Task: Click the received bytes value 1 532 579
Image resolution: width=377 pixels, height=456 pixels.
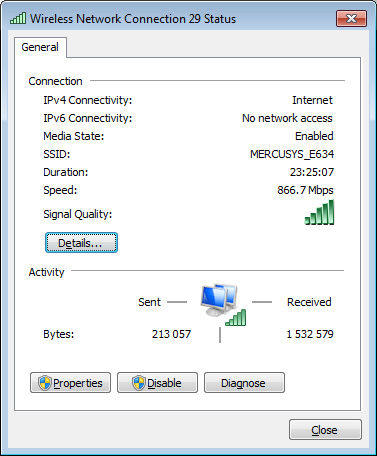Action: (310, 334)
